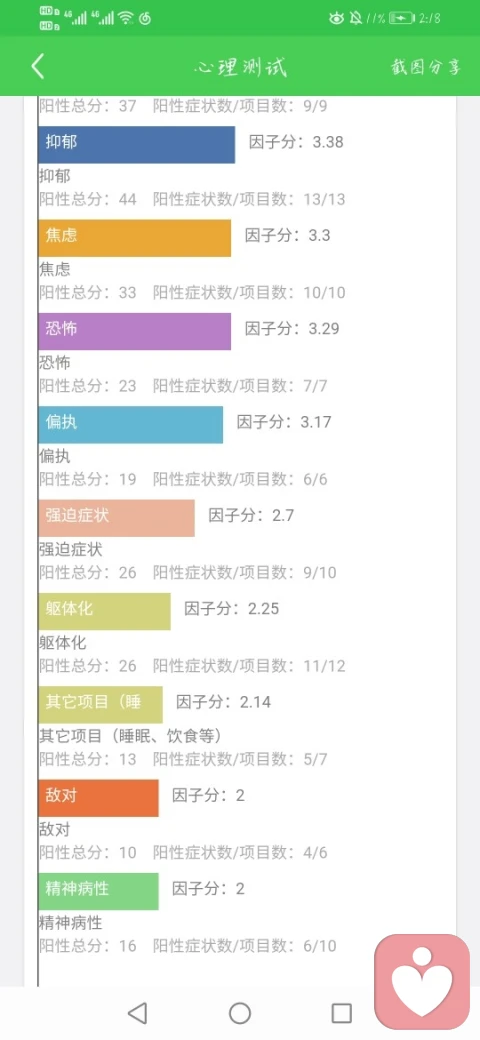Tap the 心理测试 page title
This screenshot has width=480, height=1040.
point(241,67)
